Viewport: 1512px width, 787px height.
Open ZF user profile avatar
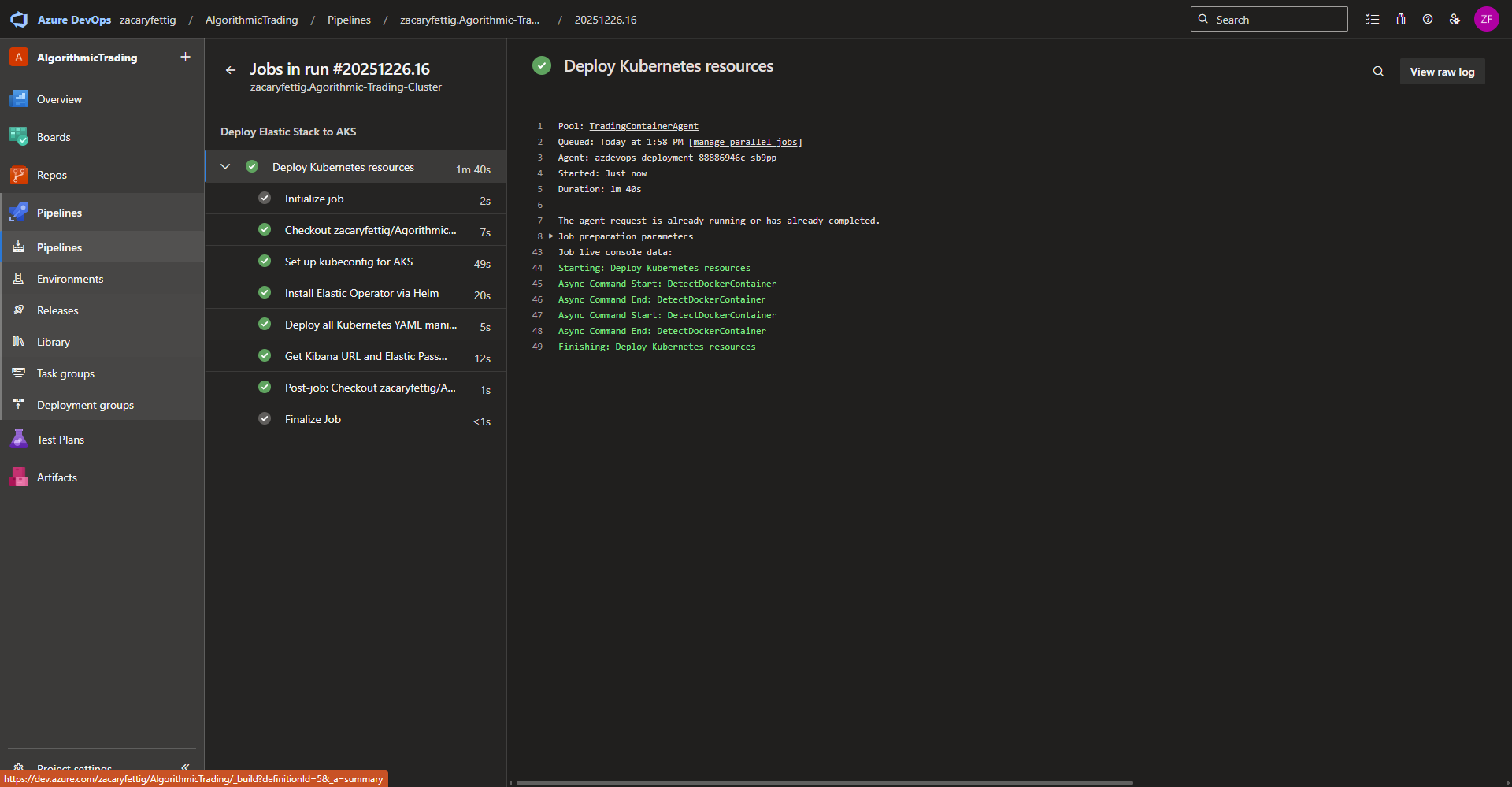[1486, 20]
